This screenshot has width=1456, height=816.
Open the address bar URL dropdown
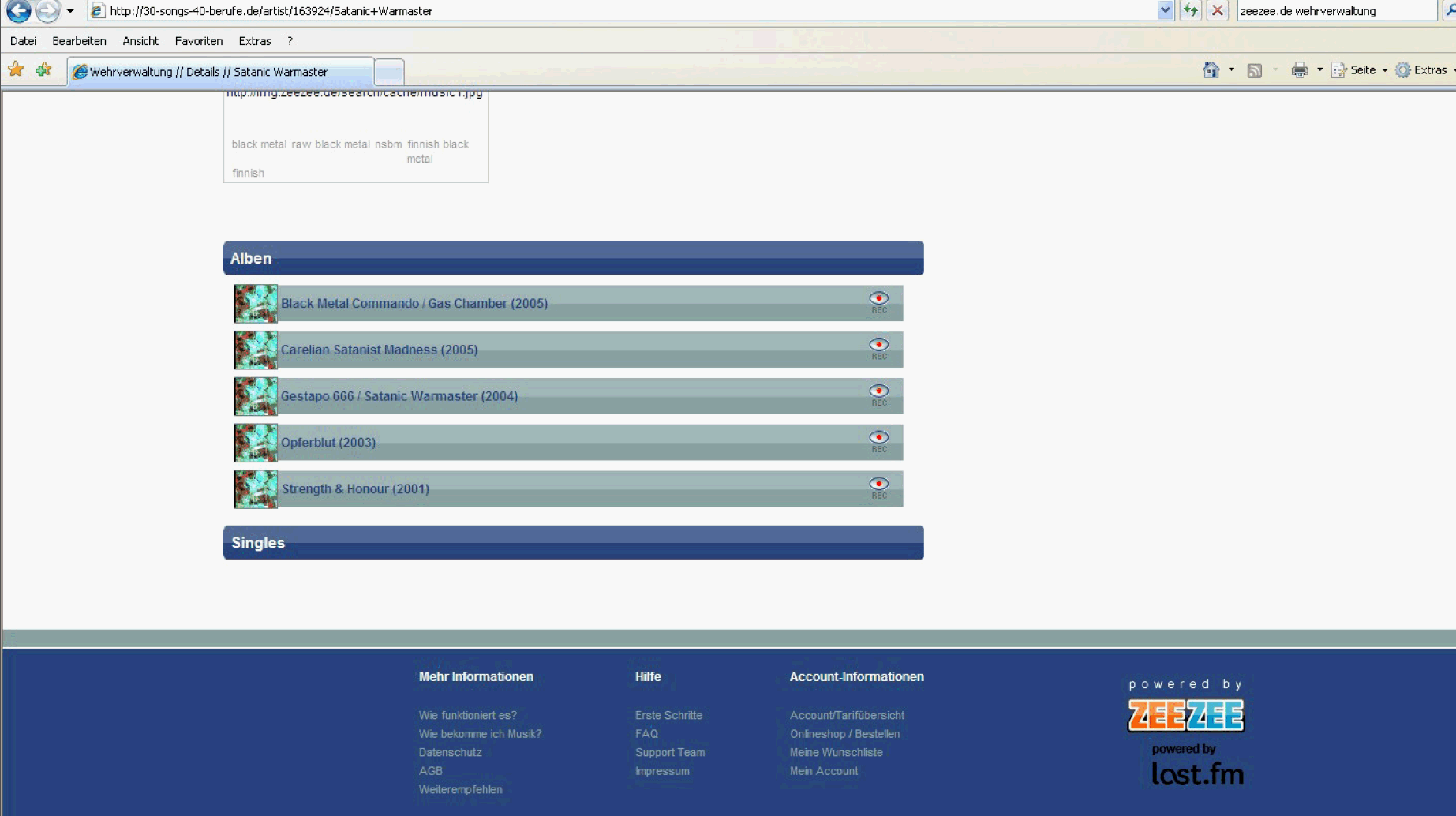click(x=1165, y=10)
